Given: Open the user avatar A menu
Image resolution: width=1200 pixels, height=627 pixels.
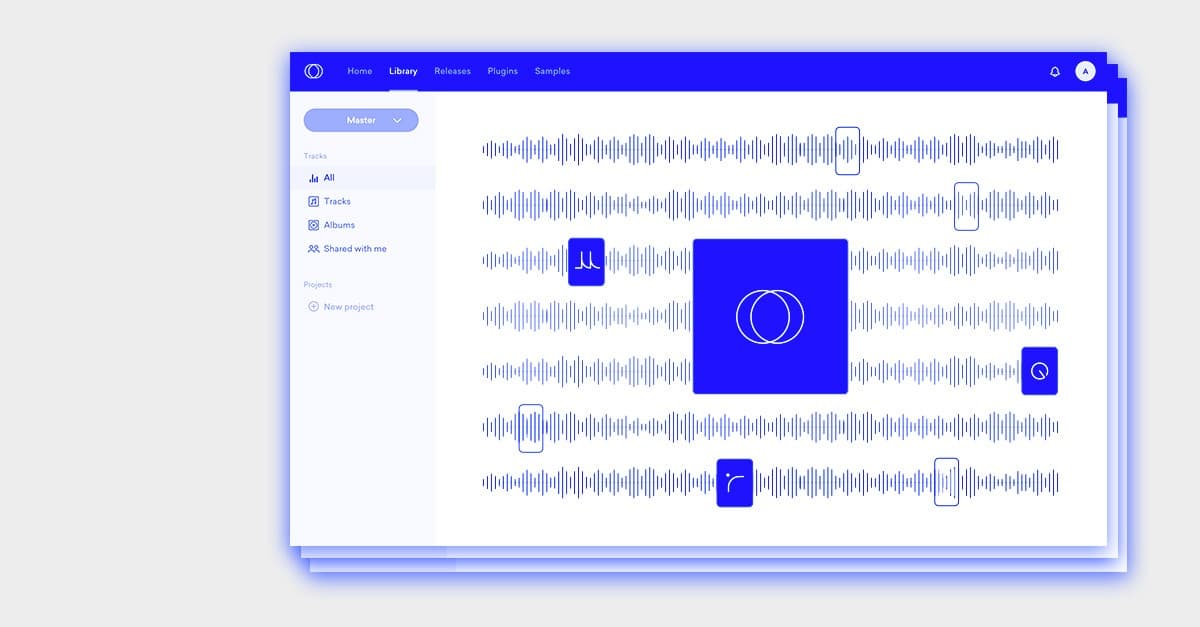Looking at the screenshot, I should click(1085, 71).
